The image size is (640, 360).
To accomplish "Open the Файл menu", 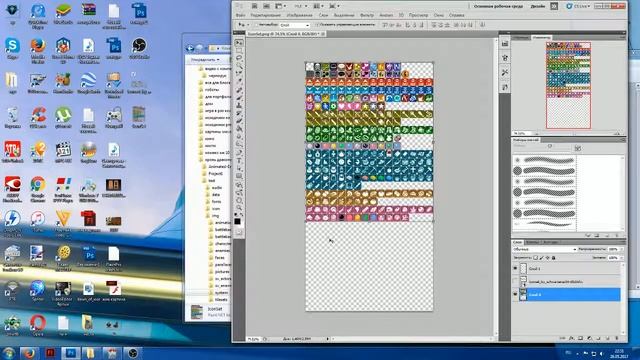I will click(x=241, y=15).
